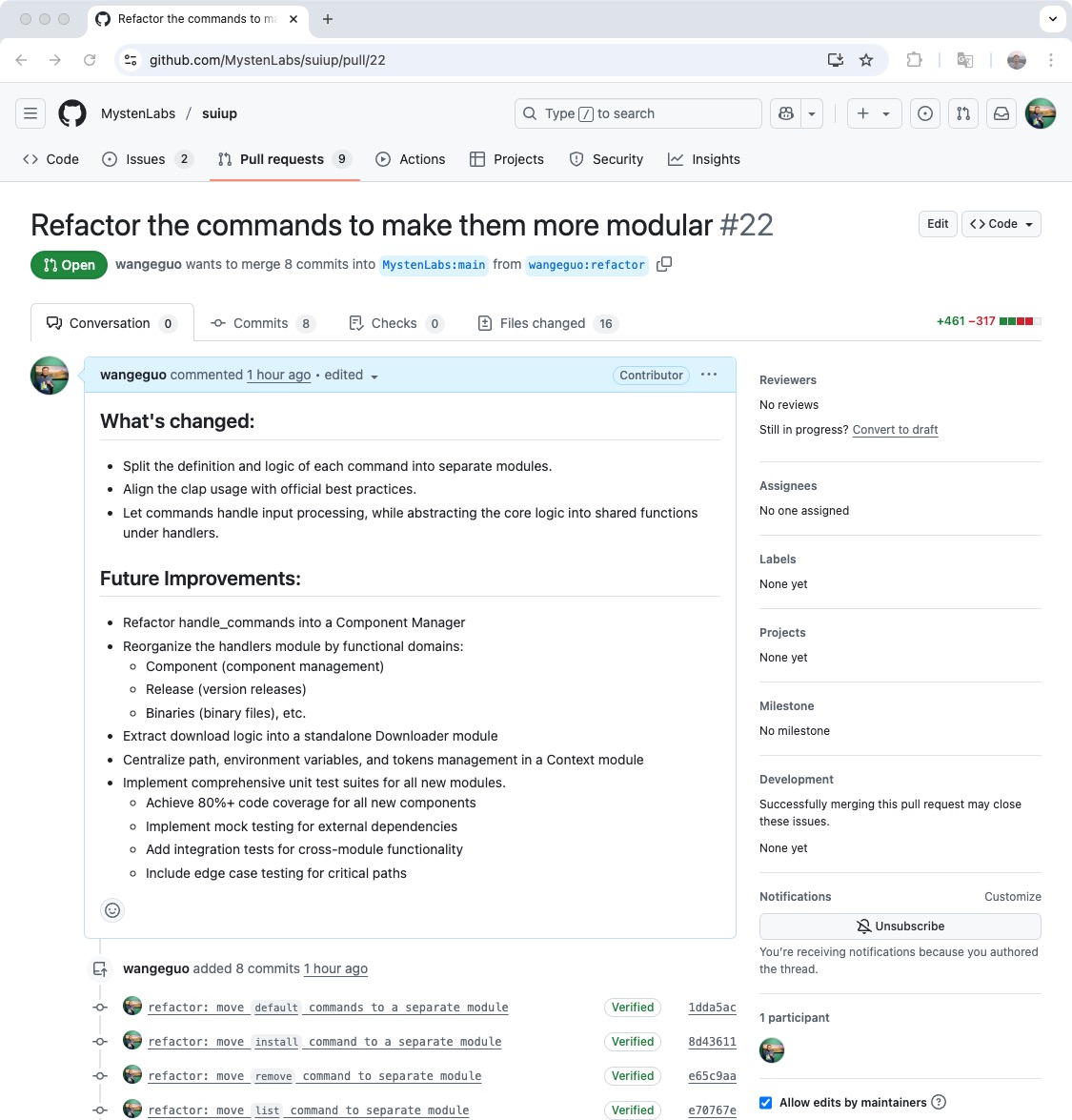Open the suiup repository link
This screenshot has width=1072, height=1120.
pyautogui.click(x=219, y=113)
